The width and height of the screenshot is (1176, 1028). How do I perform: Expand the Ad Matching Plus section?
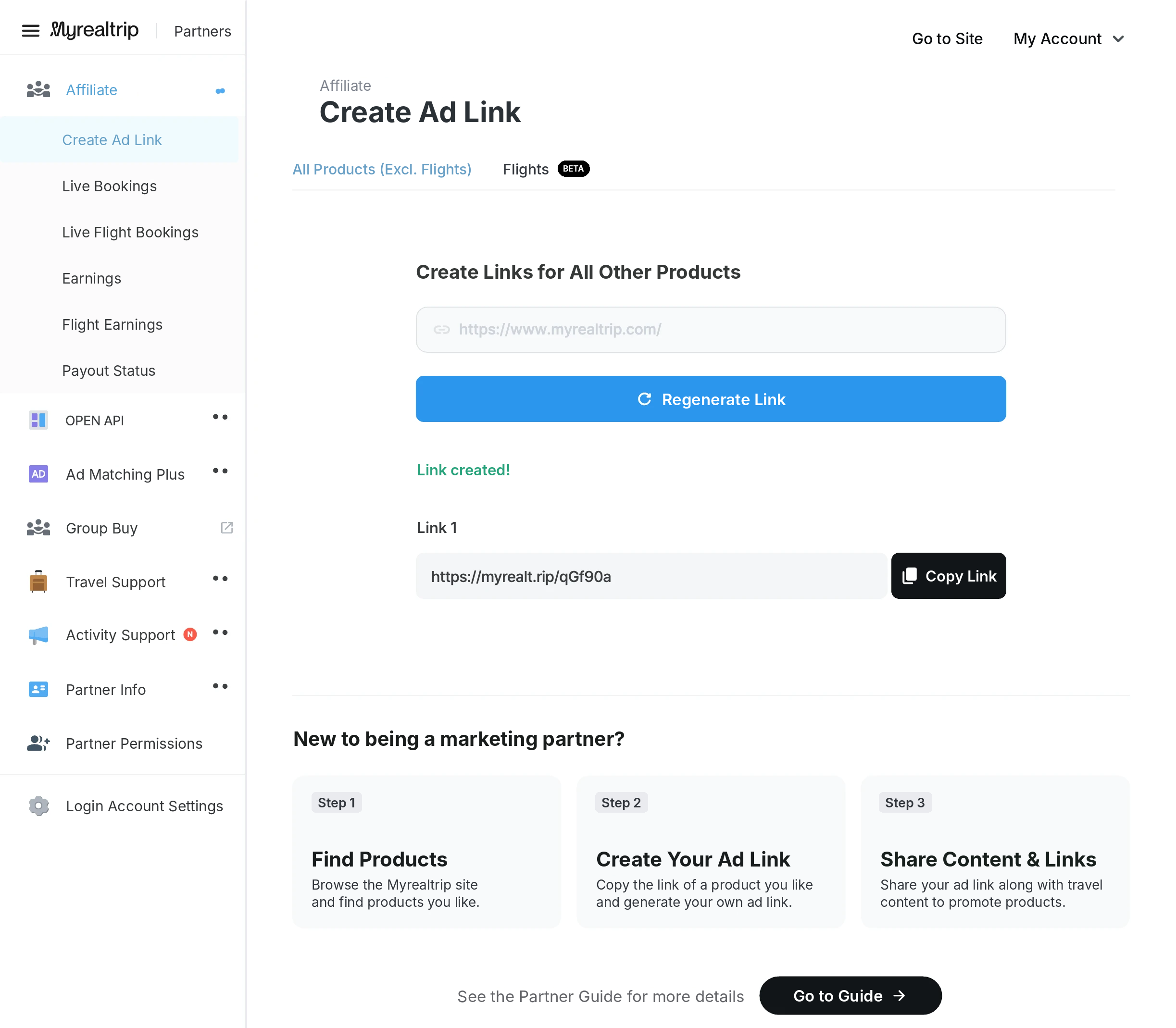(x=220, y=471)
